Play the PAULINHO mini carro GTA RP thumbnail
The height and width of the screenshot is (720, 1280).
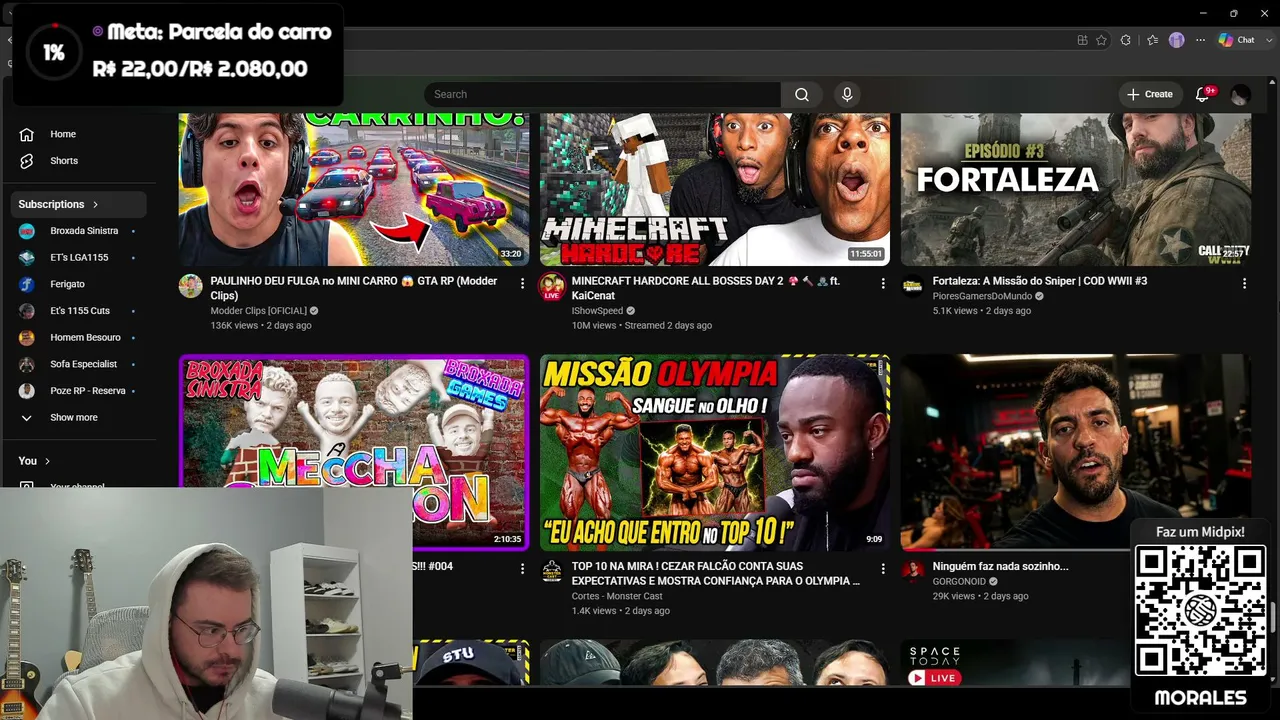tap(354, 188)
